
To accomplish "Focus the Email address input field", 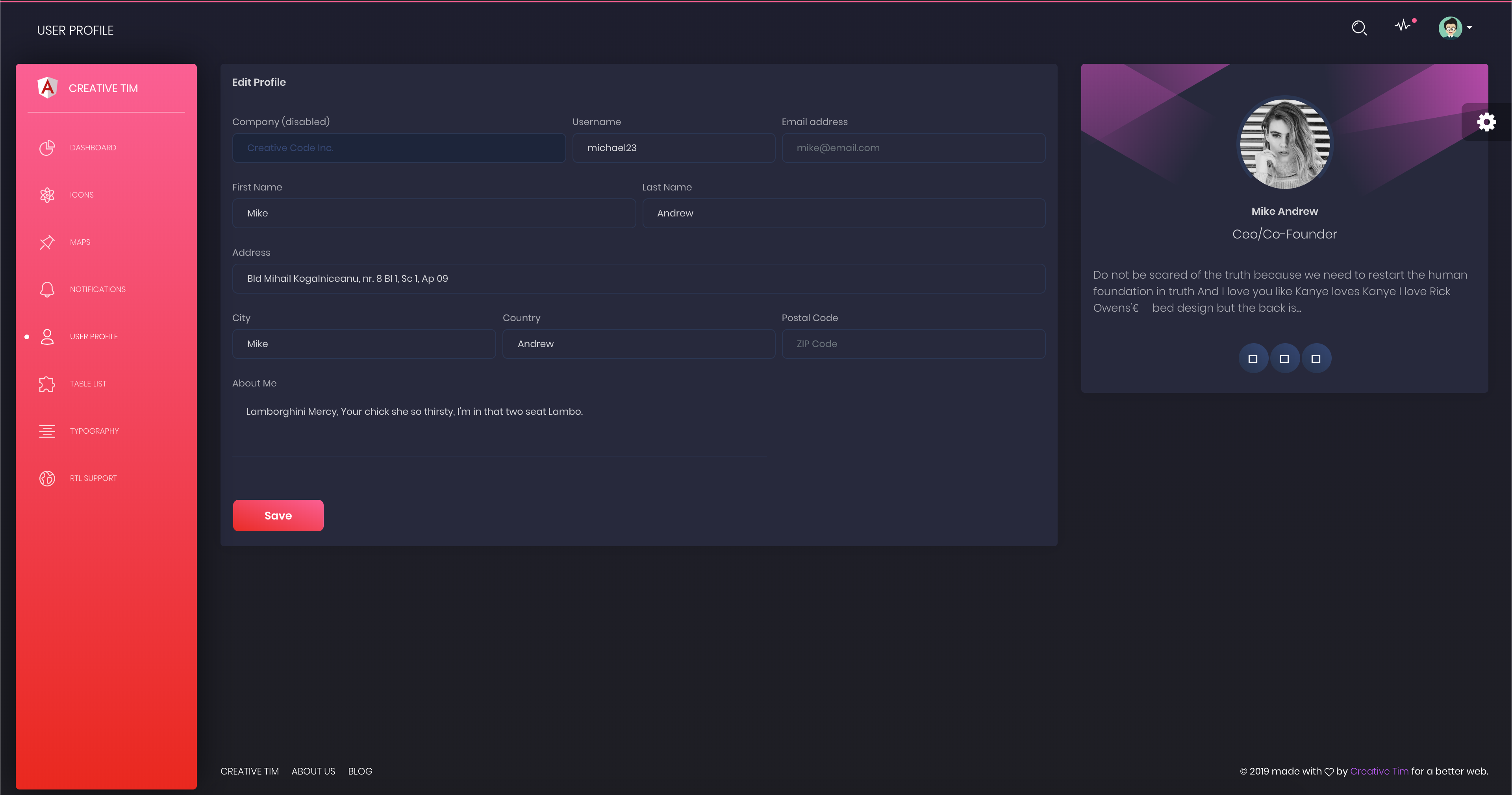I will 913,148.
